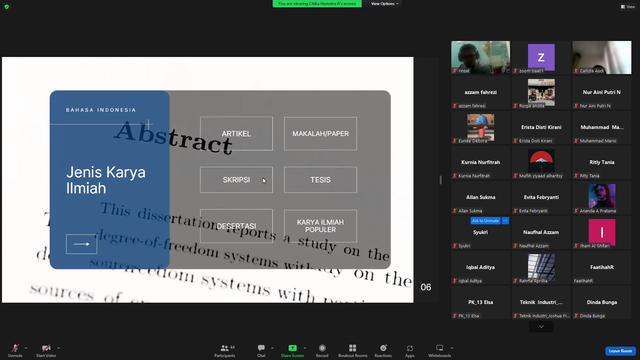Select the Ritly Tania tile
The image size is (640, 360).
602,163
